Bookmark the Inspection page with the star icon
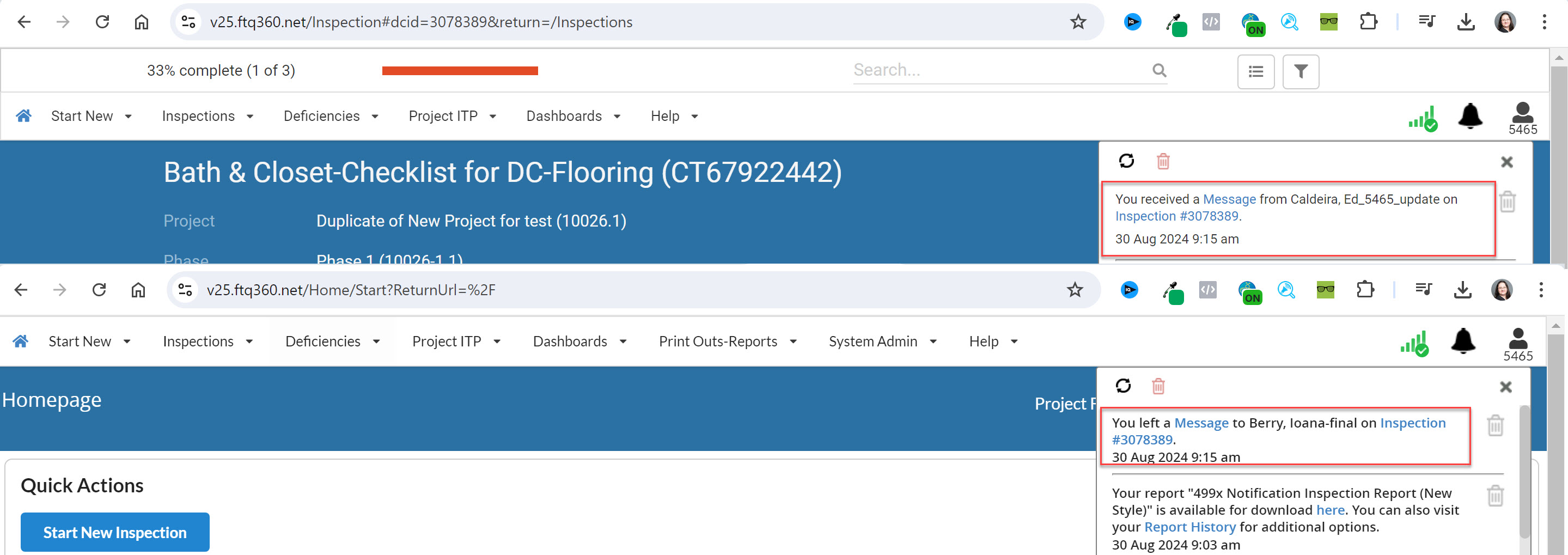1568x555 pixels. point(1077,22)
